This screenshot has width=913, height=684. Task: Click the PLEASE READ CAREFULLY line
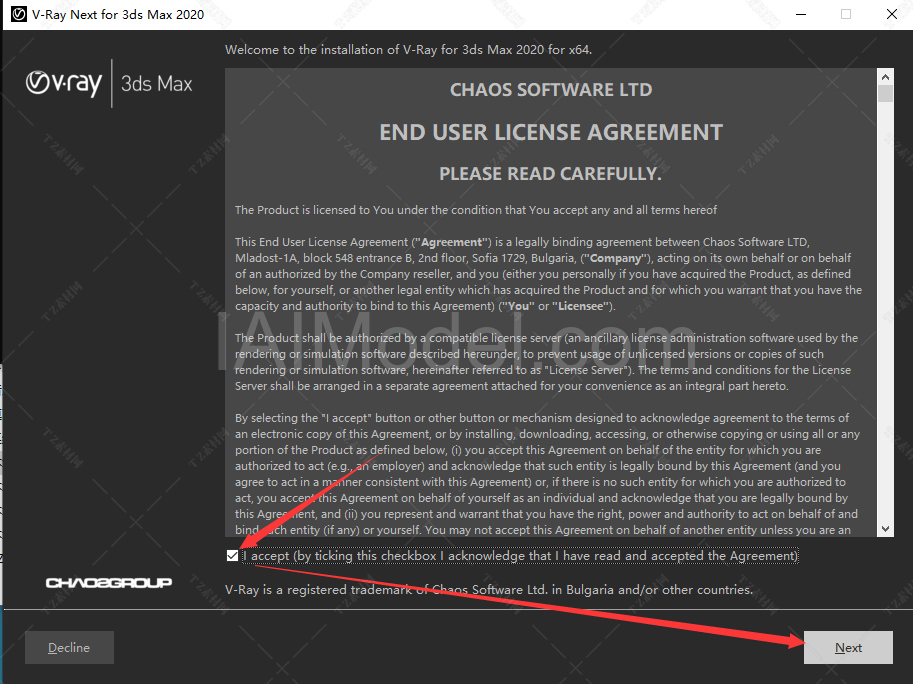pyautogui.click(x=551, y=173)
